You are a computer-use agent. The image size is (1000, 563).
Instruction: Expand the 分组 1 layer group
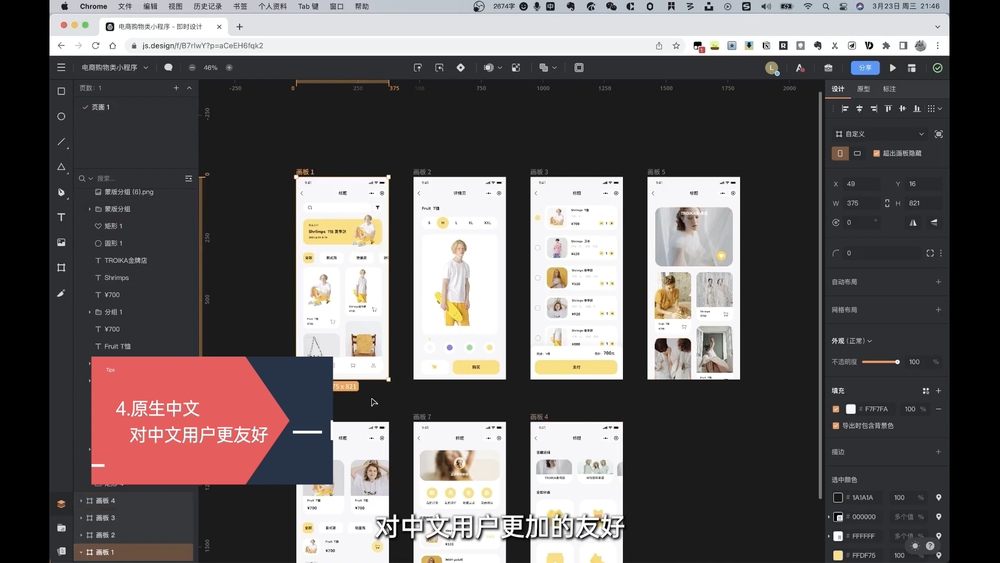89,312
